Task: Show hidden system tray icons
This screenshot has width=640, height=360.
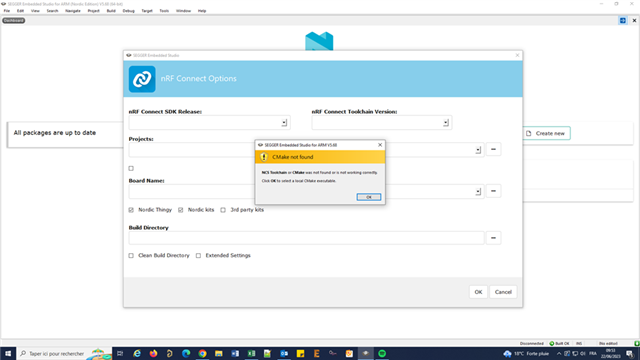Action: tap(559, 353)
